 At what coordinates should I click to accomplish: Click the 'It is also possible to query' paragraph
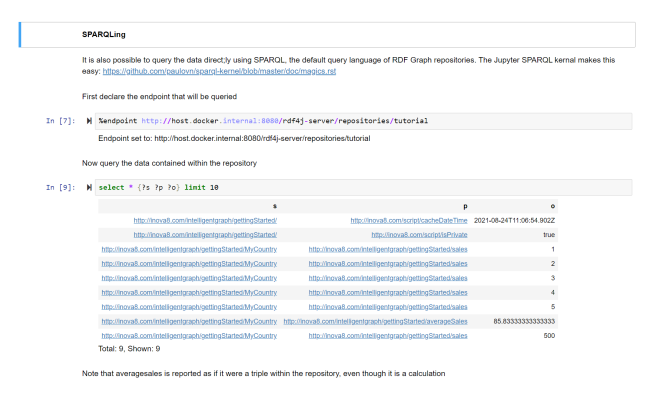click(x=349, y=66)
